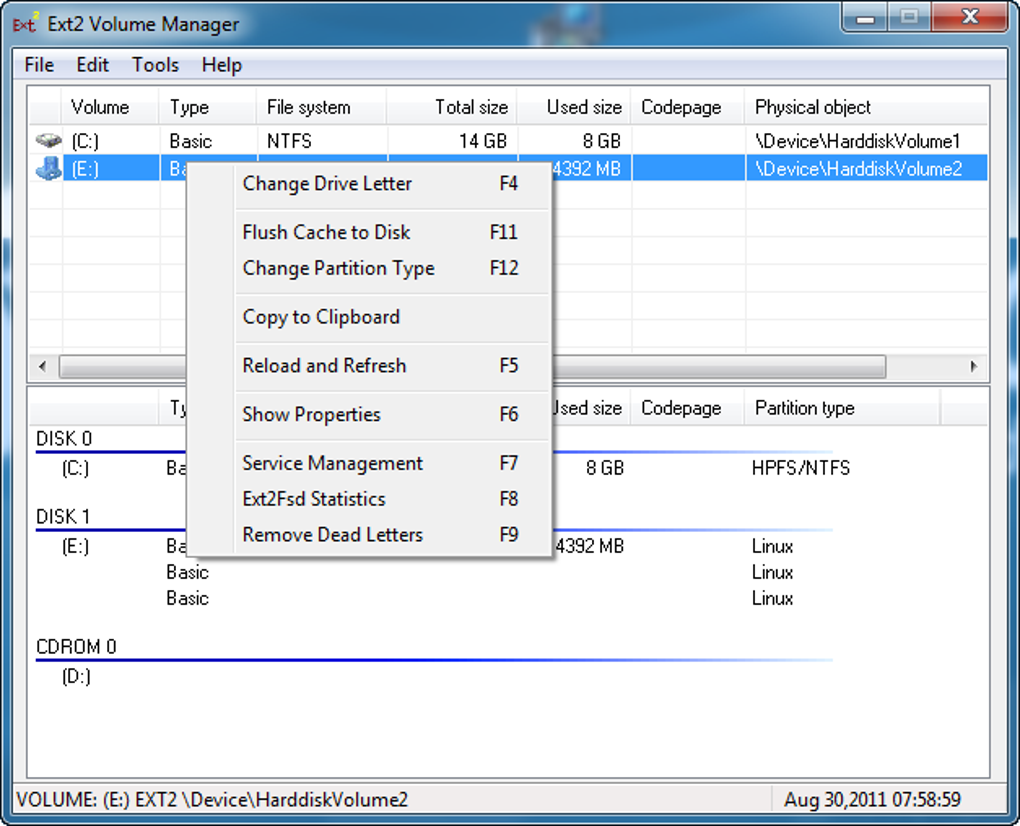Screen dimensions: 1020x826
Task: Click the 4392 MB value under DISK 1
Action: pyautogui.click(x=589, y=546)
